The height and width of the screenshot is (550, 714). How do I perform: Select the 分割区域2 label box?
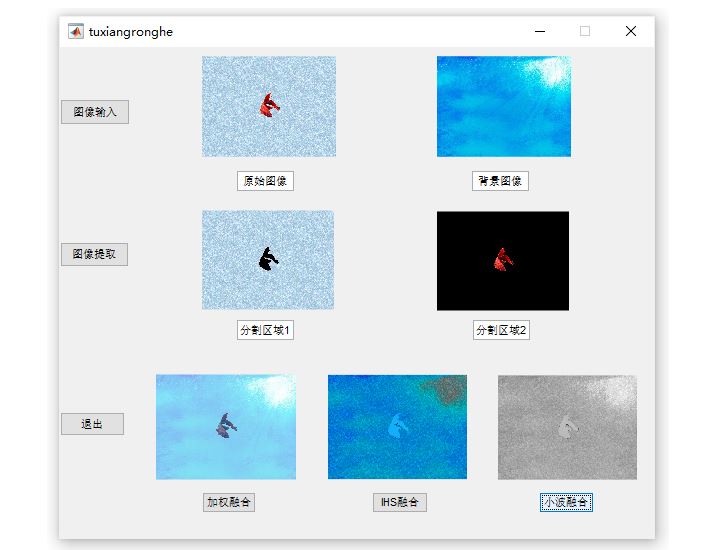pos(501,330)
